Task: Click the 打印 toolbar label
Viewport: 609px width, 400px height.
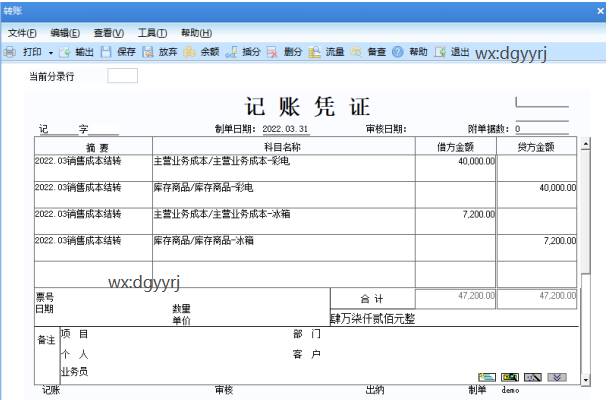Action: coord(32,52)
